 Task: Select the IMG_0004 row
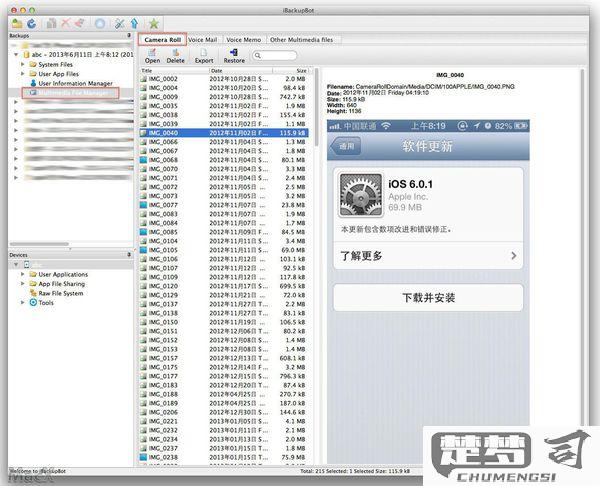tap(223, 88)
